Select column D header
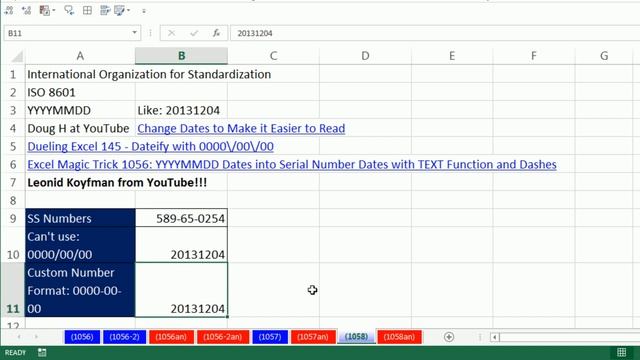Image resolution: width=640 pixels, height=360 pixels. coord(365,56)
